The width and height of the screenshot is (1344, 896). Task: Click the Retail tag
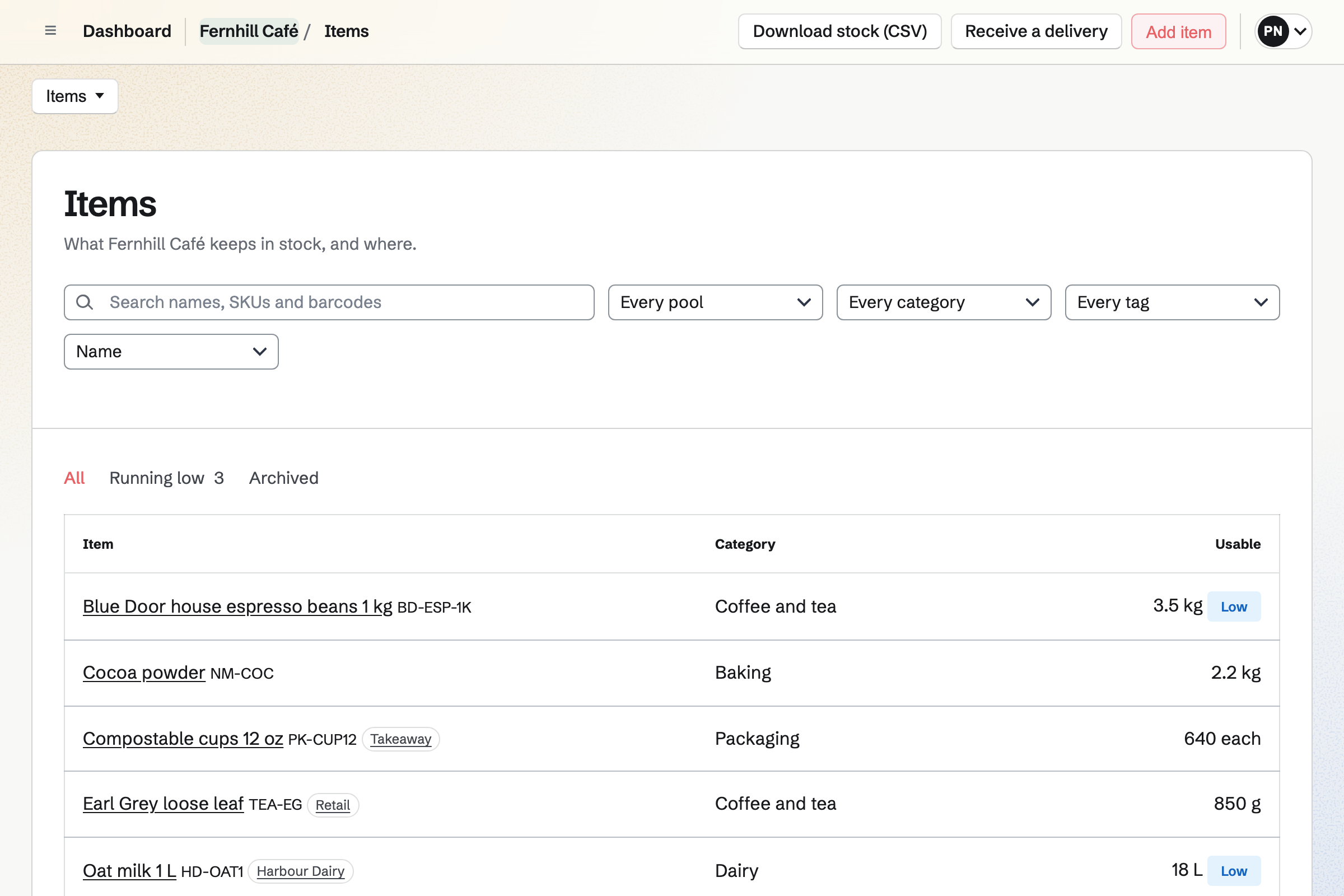click(333, 805)
